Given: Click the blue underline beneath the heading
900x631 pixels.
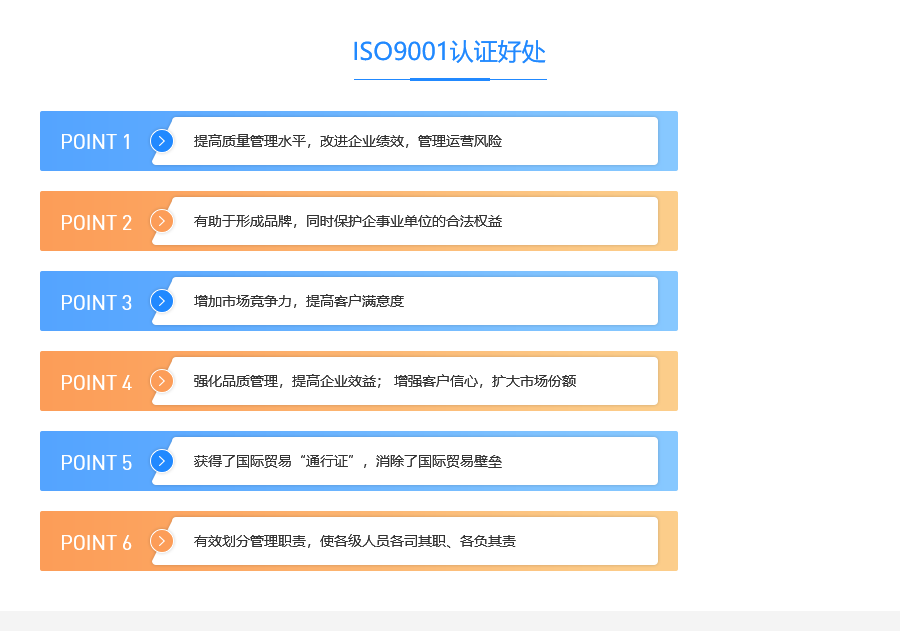Looking at the screenshot, I should pyautogui.click(x=449, y=79).
